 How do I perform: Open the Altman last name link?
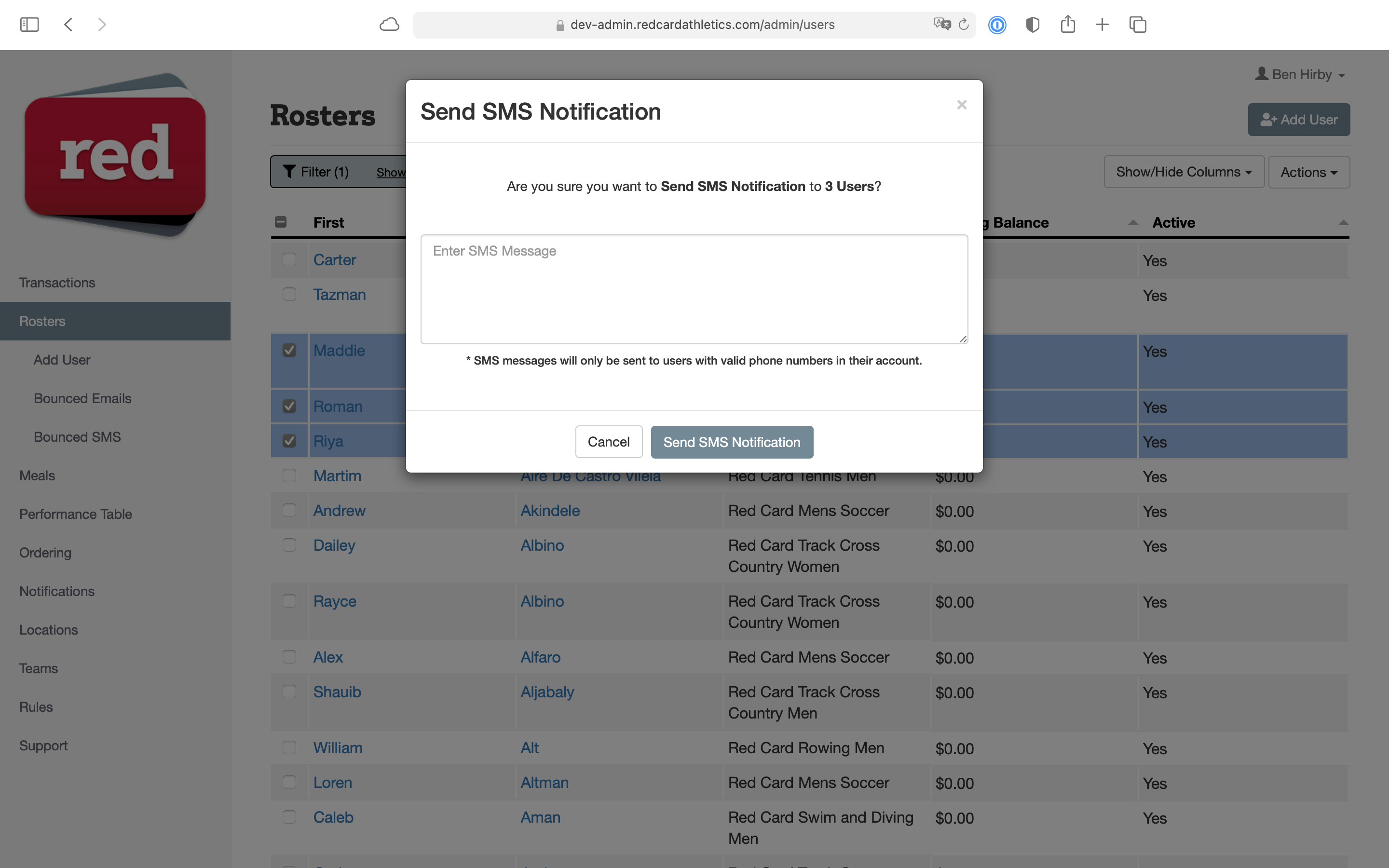tap(544, 783)
